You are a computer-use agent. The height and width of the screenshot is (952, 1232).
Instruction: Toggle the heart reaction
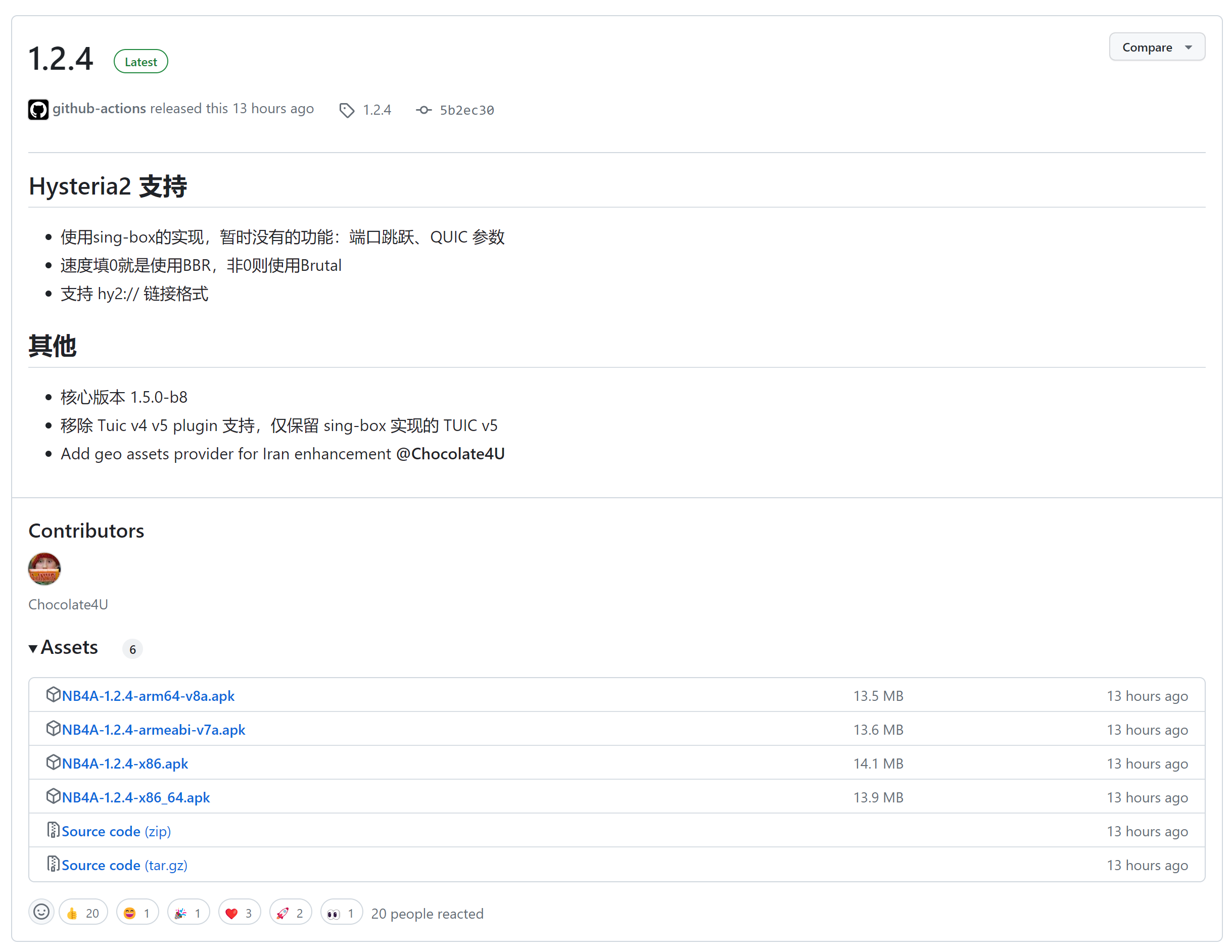click(239, 913)
